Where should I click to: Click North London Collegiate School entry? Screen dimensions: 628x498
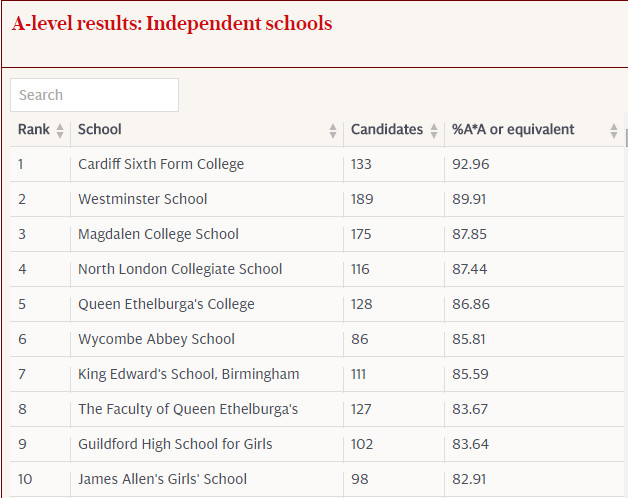pos(180,269)
